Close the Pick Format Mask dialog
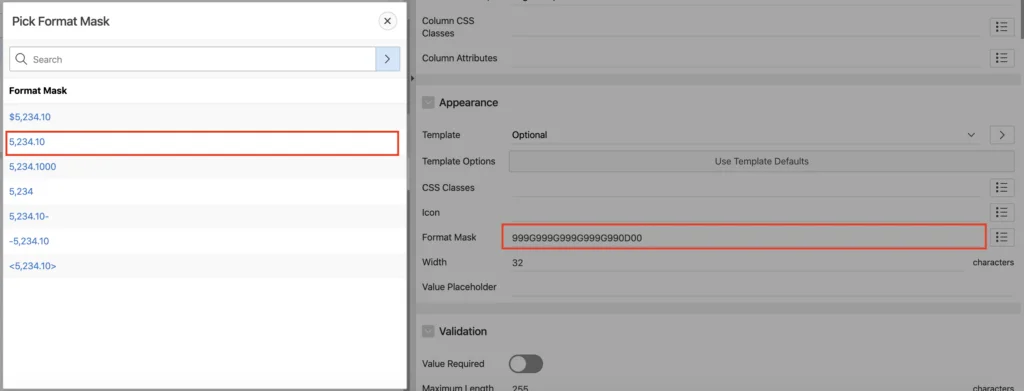 (x=387, y=21)
